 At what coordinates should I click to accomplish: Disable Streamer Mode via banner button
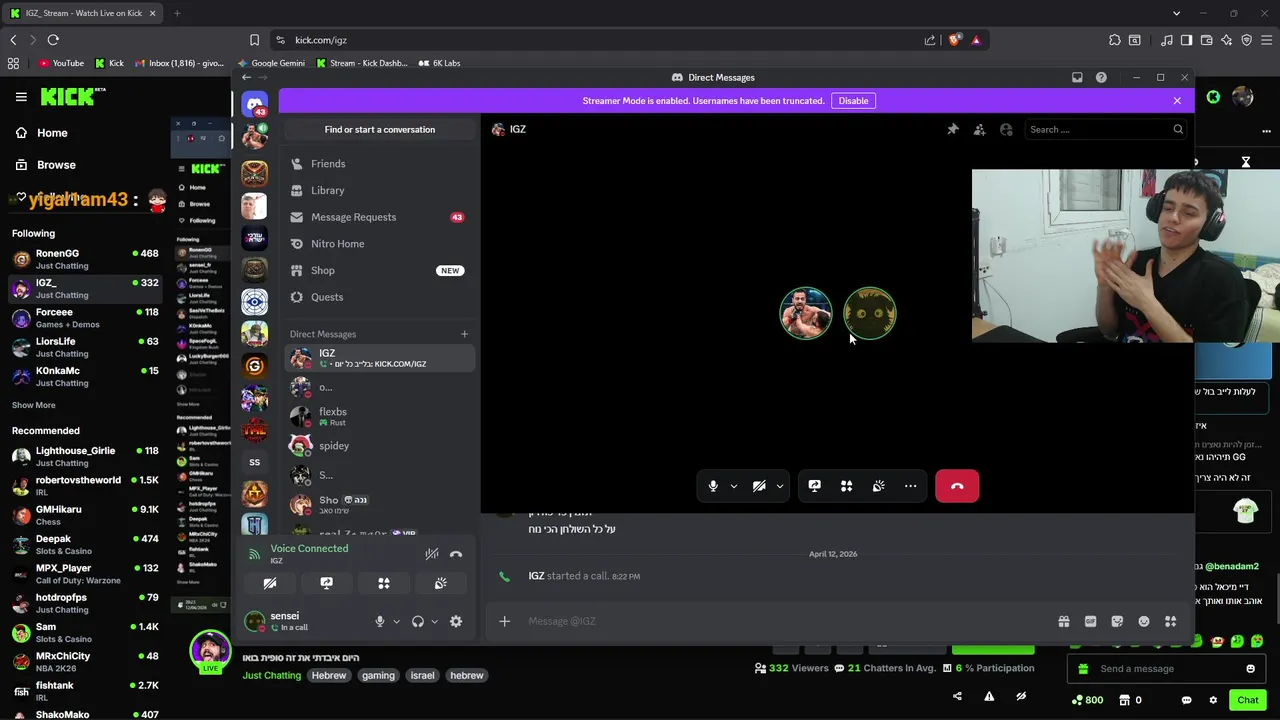point(853,100)
